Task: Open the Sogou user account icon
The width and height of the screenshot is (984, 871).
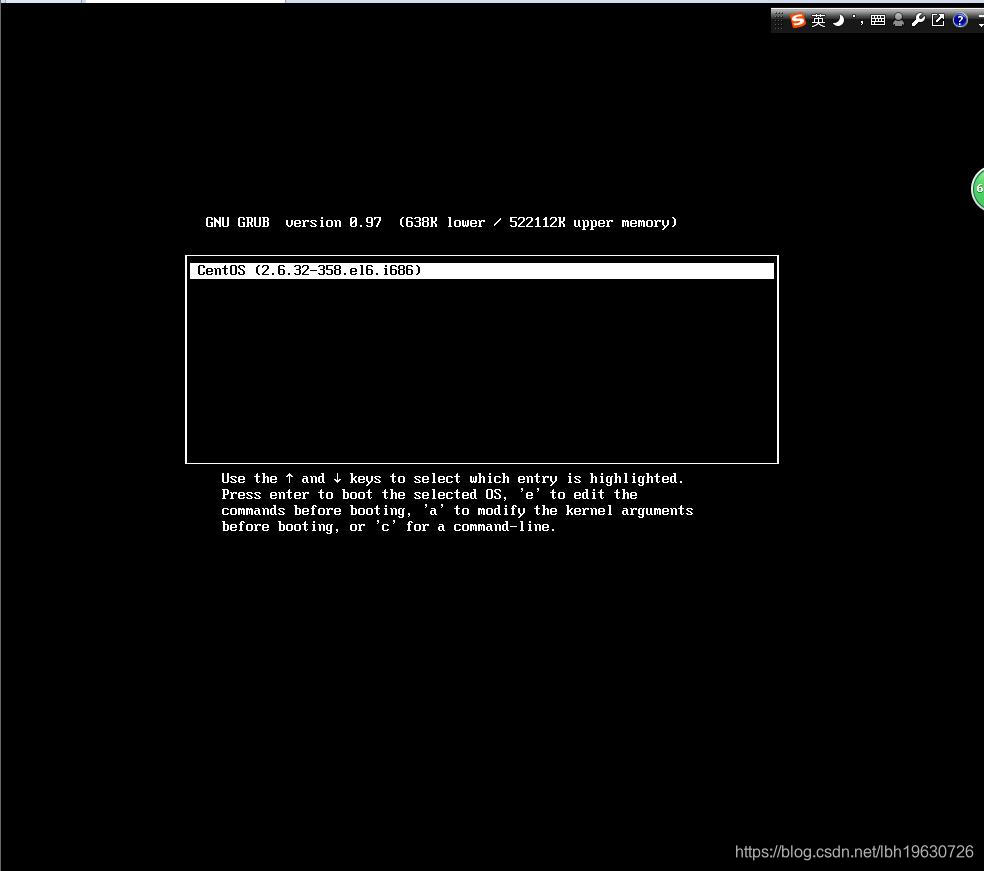Action: coord(898,20)
